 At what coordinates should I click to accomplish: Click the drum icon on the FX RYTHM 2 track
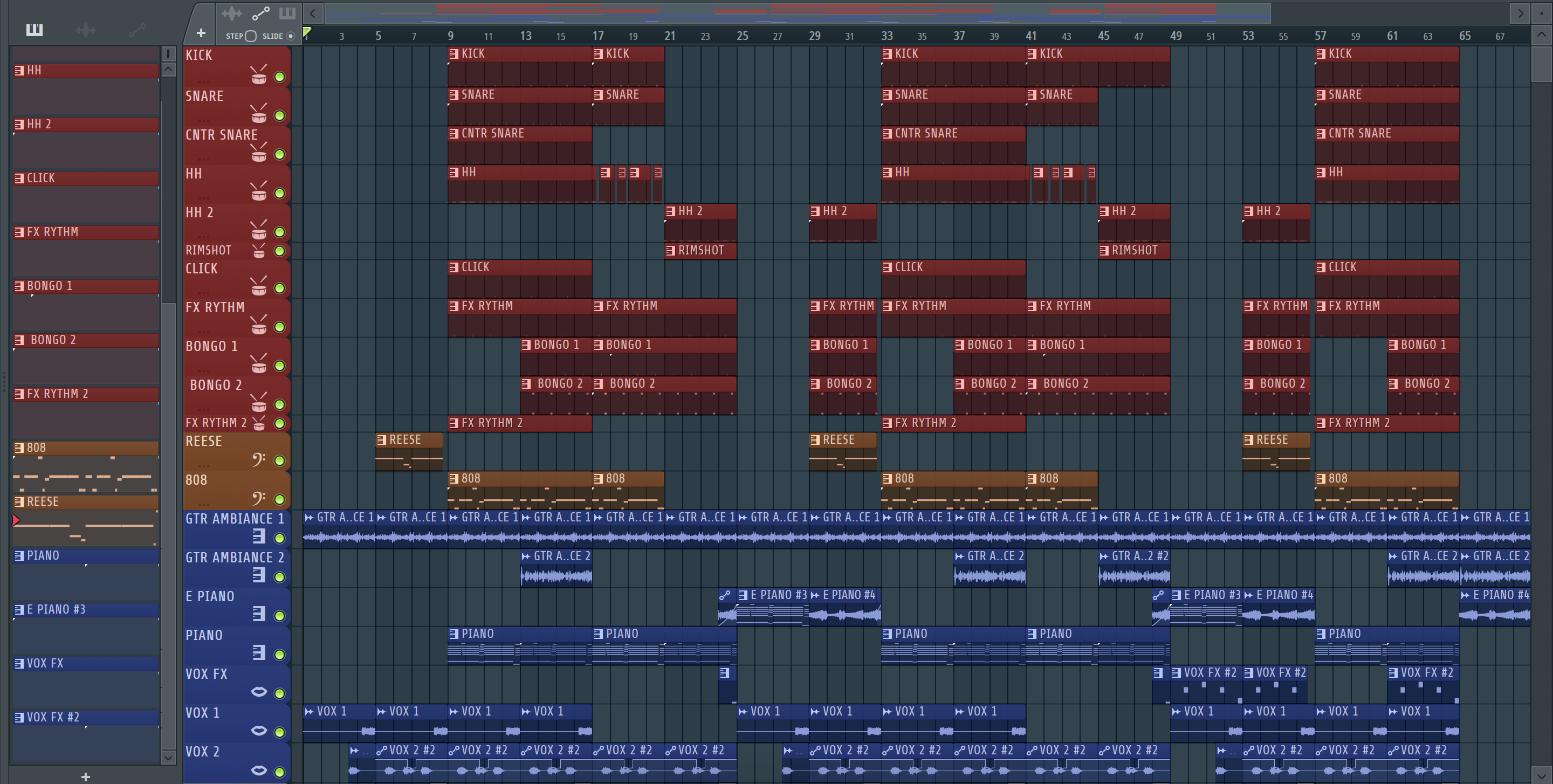(x=259, y=423)
